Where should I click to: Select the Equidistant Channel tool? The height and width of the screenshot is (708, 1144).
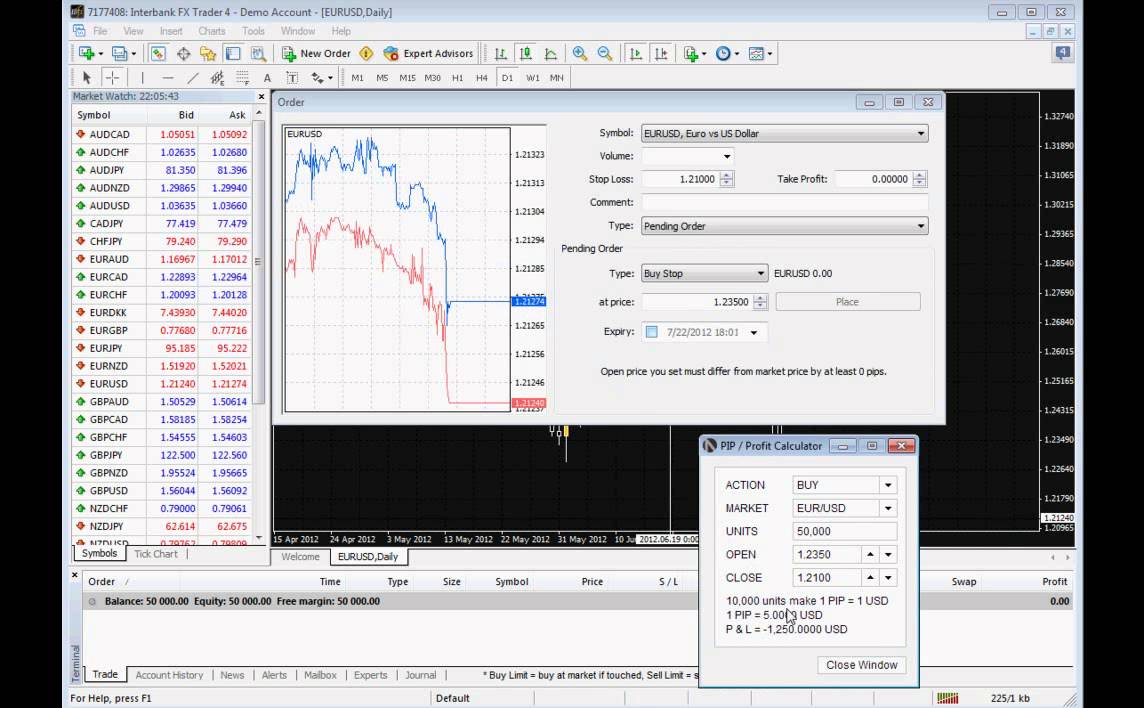coord(217,77)
